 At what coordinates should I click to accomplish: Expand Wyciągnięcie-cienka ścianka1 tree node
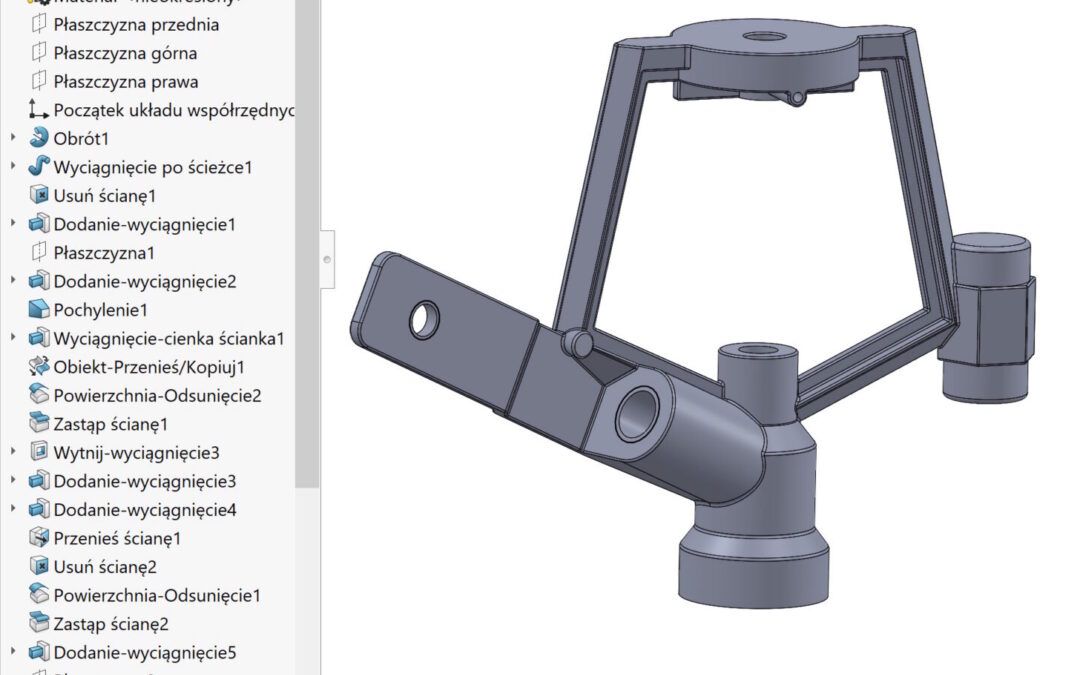coord(13,338)
